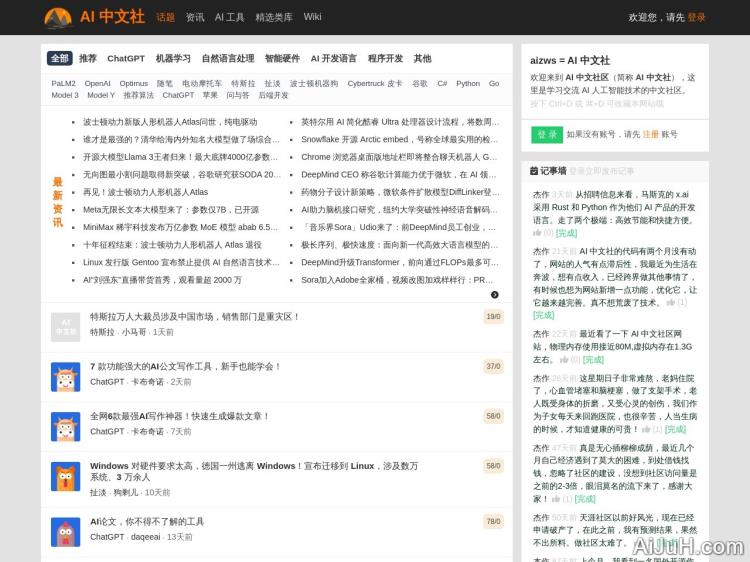Click avatar beside AI论文 post
750x562 pixels.
pyautogui.click(x=66, y=532)
